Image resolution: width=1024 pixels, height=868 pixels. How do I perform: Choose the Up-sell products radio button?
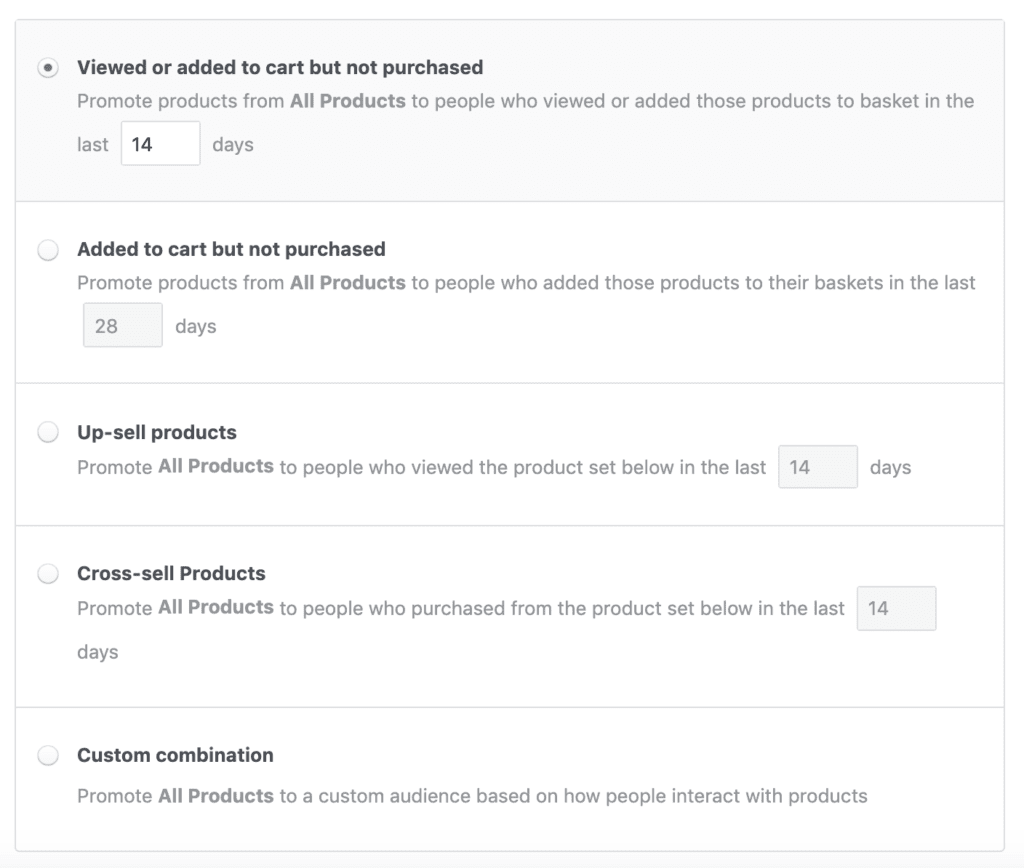tap(47, 433)
